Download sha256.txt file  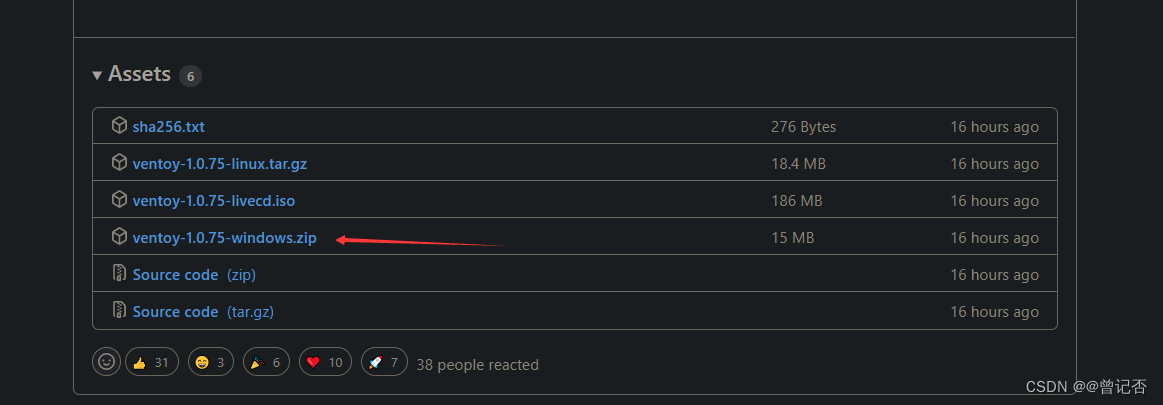click(168, 127)
